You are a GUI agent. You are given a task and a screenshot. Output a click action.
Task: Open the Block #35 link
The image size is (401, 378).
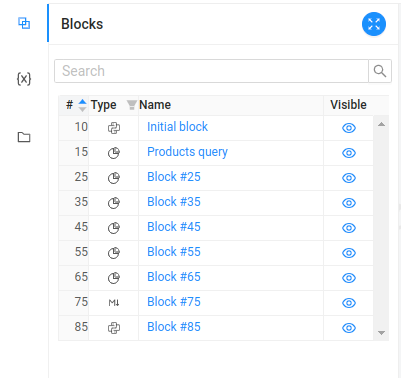point(174,202)
